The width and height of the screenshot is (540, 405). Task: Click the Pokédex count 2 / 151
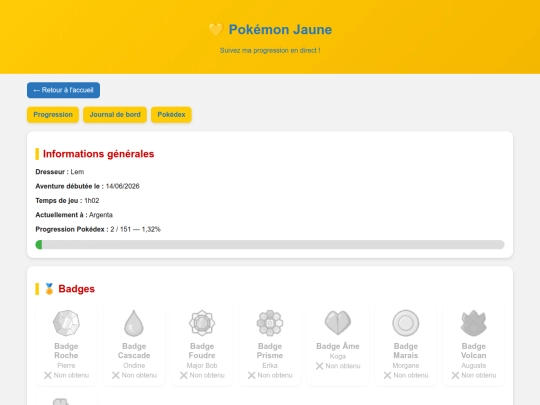pos(121,229)
